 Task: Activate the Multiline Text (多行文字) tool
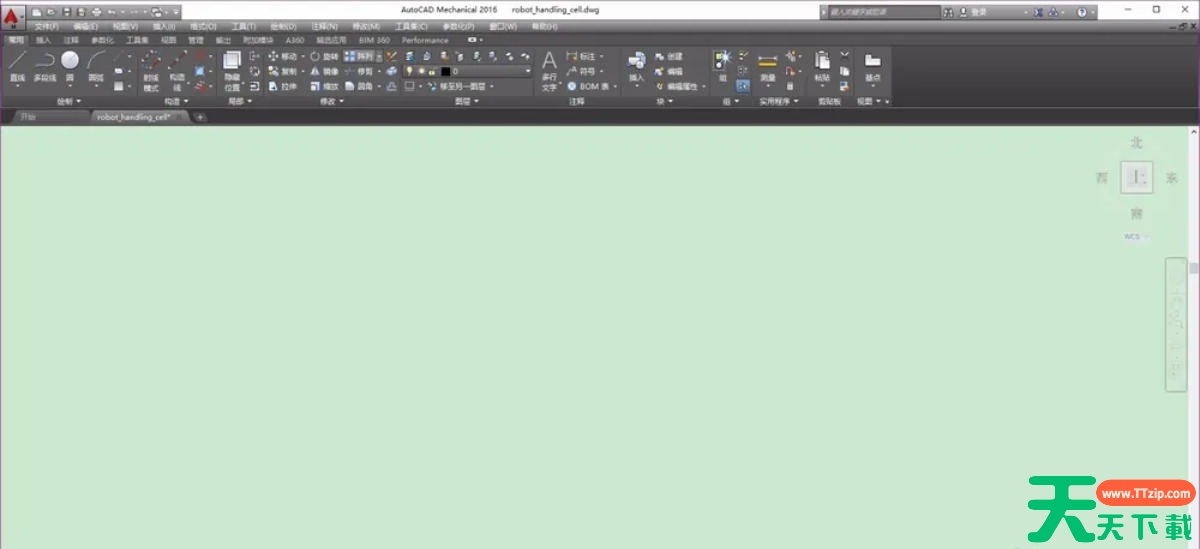coord(549,71)
